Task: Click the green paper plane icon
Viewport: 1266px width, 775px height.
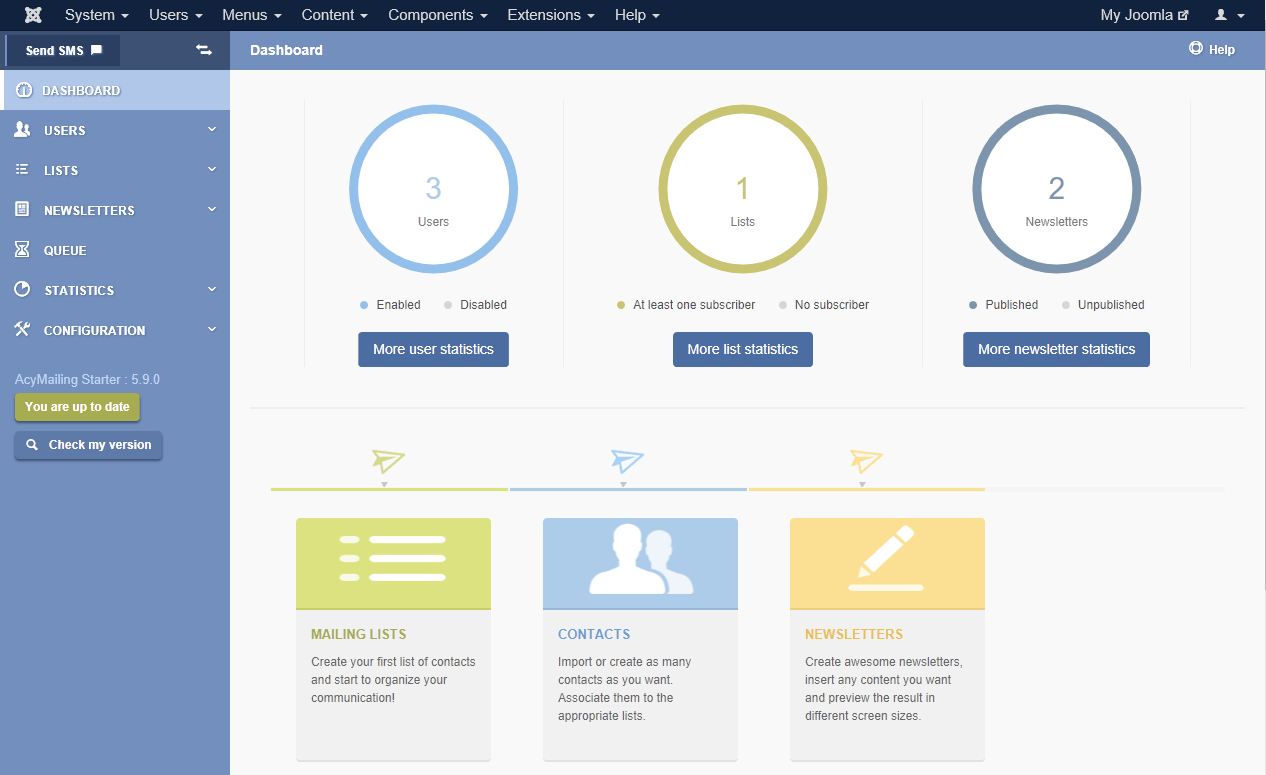Action: point(388,461)
